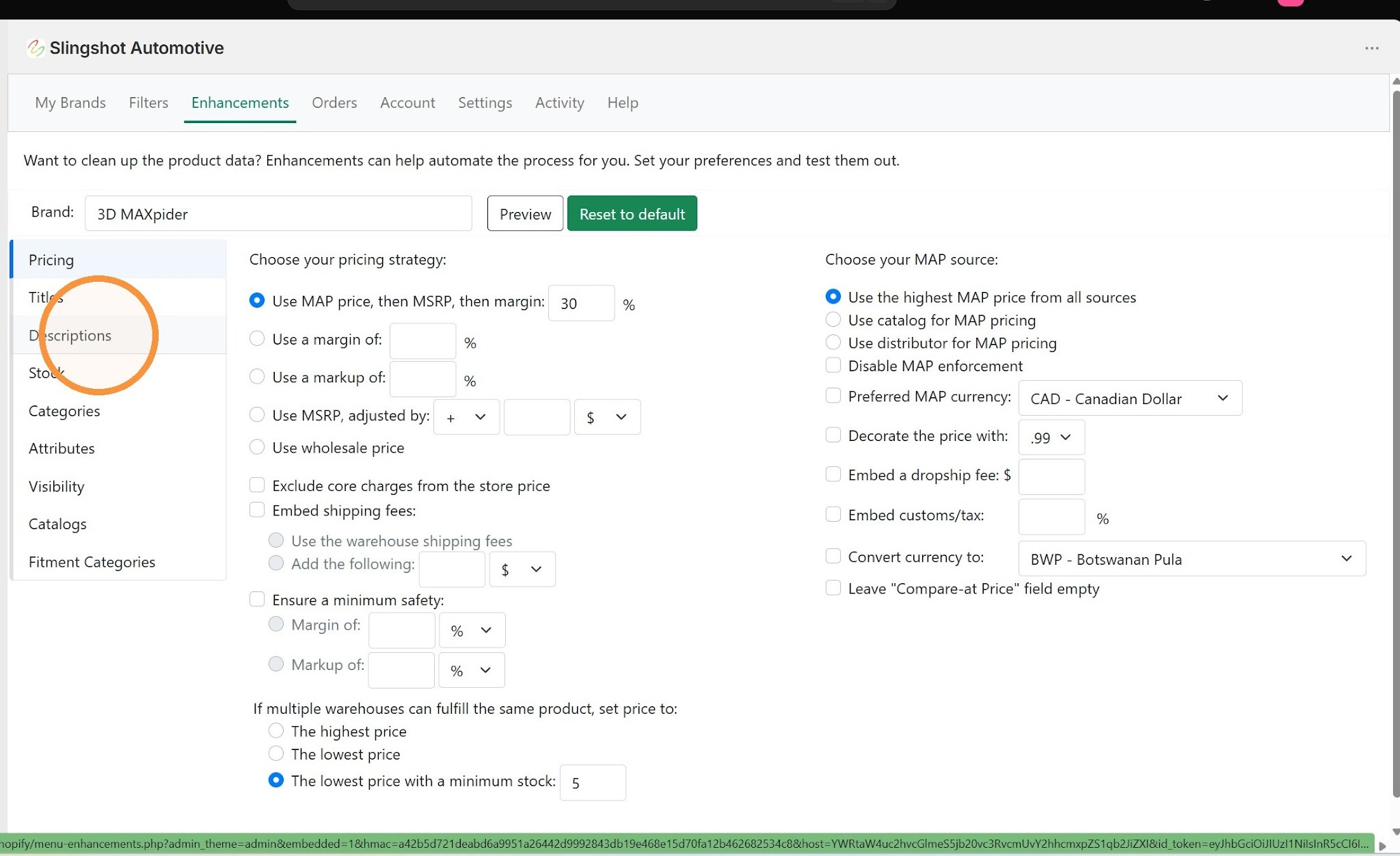Select The highest price radio
Image resolution: width=1400 pixels, height=856 pixels.
276,731
